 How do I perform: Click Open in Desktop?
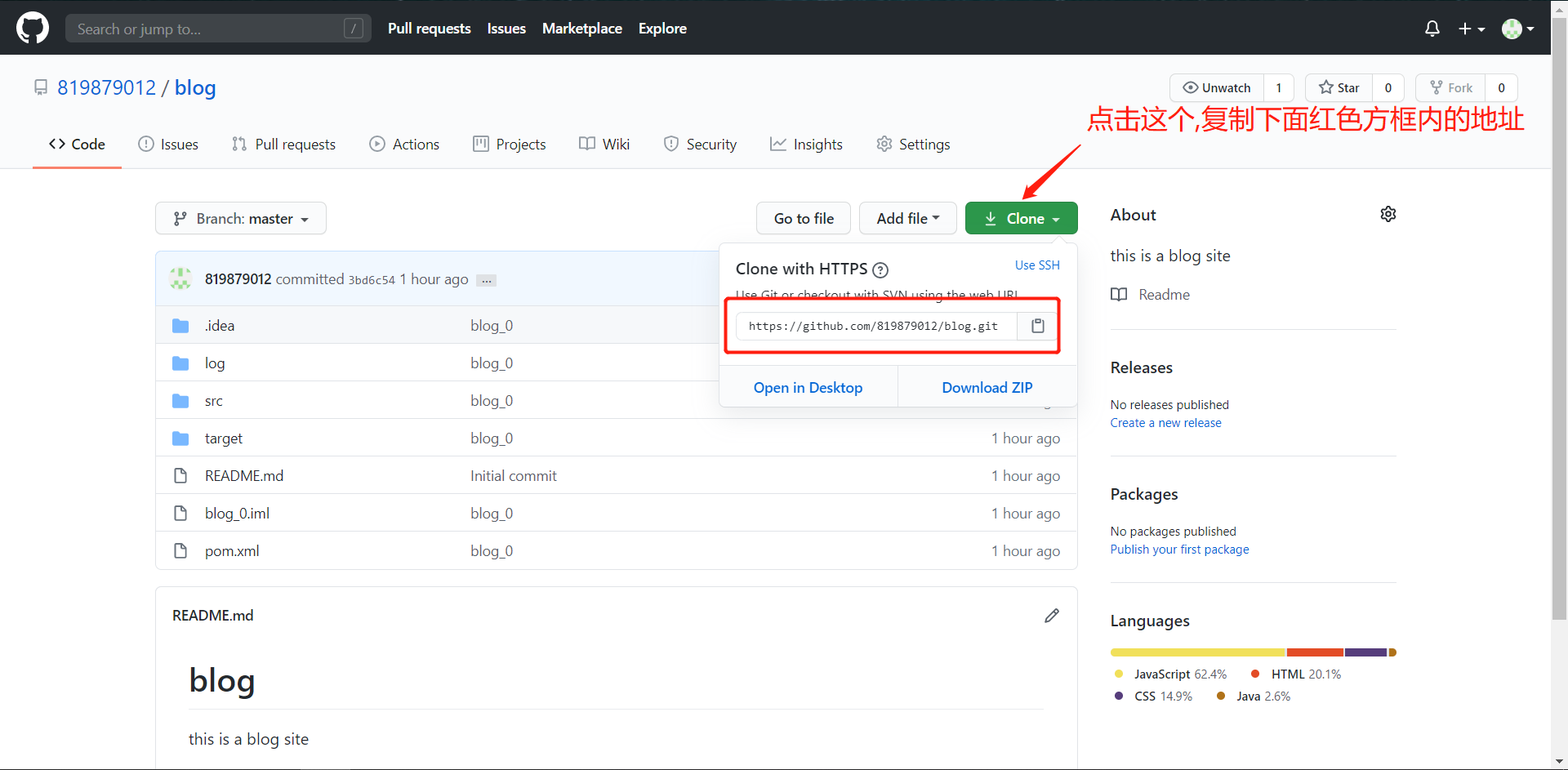(808, 387)
